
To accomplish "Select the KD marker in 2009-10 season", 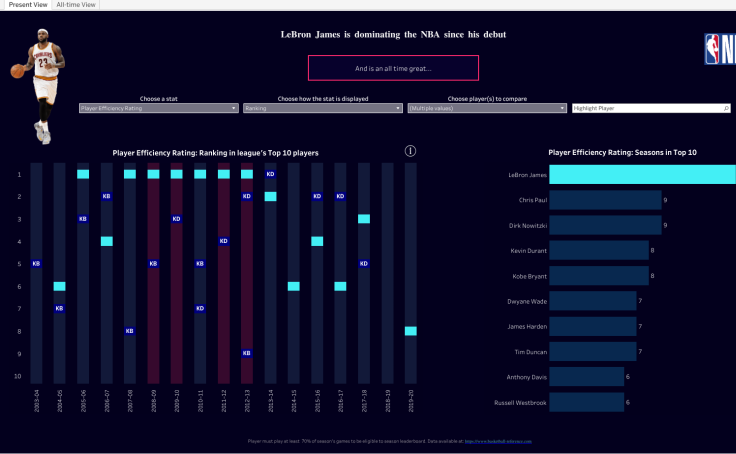I will [x=176, y=219].
